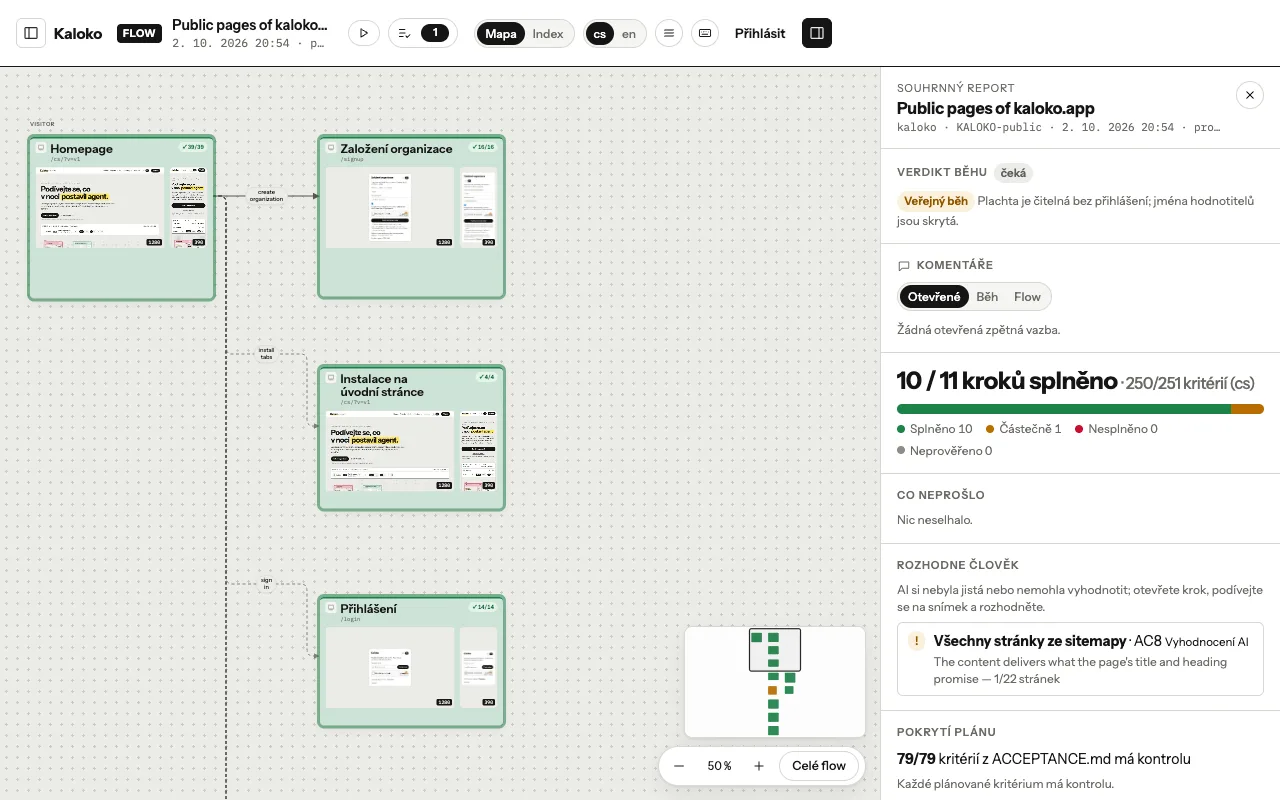The width and height of the screenshot is (1280, 800).
Task: Open the Všechny stránky ze sitemapy item
Action: coord(1080,658)
